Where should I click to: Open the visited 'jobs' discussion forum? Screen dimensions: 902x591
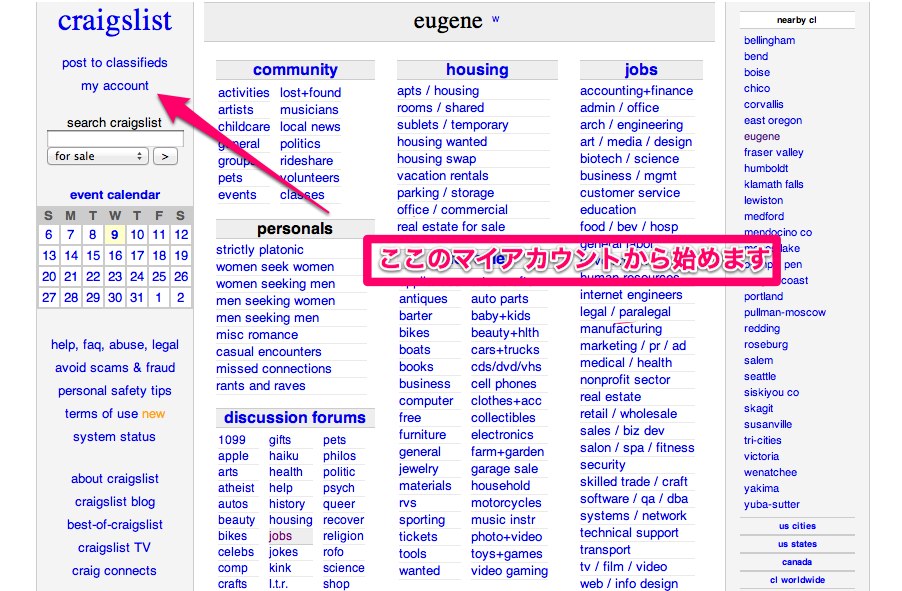pos(280,536)
